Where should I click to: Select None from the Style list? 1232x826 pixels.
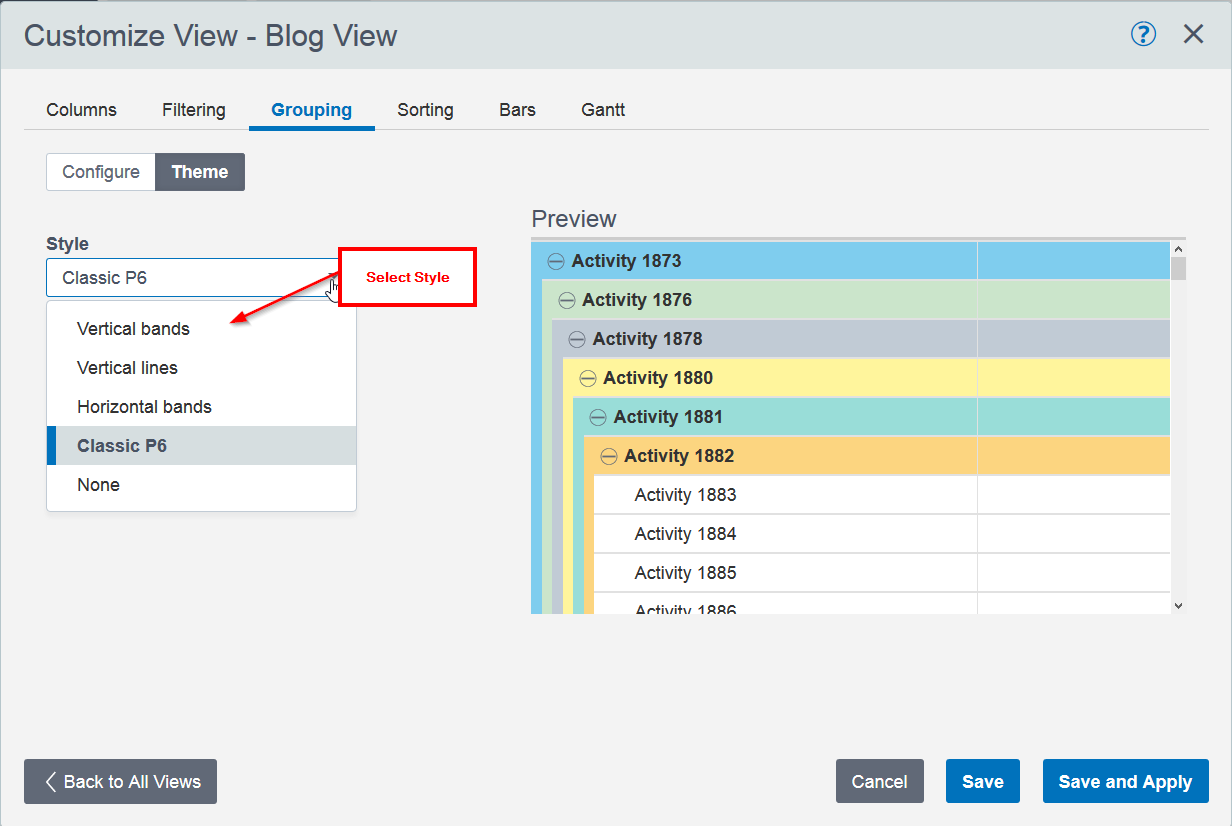98,485
